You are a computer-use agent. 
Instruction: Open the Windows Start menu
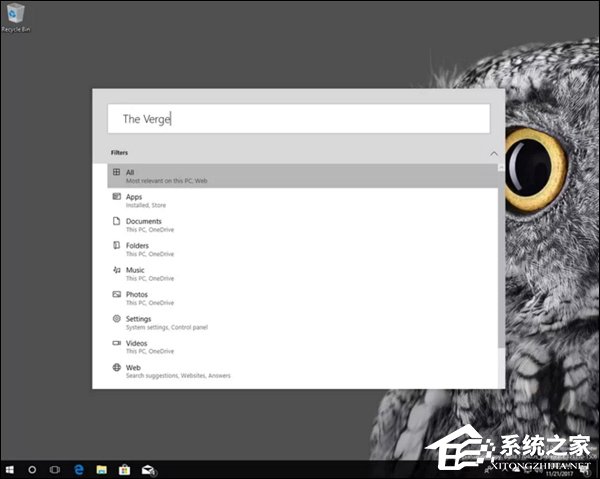point(10,469)
